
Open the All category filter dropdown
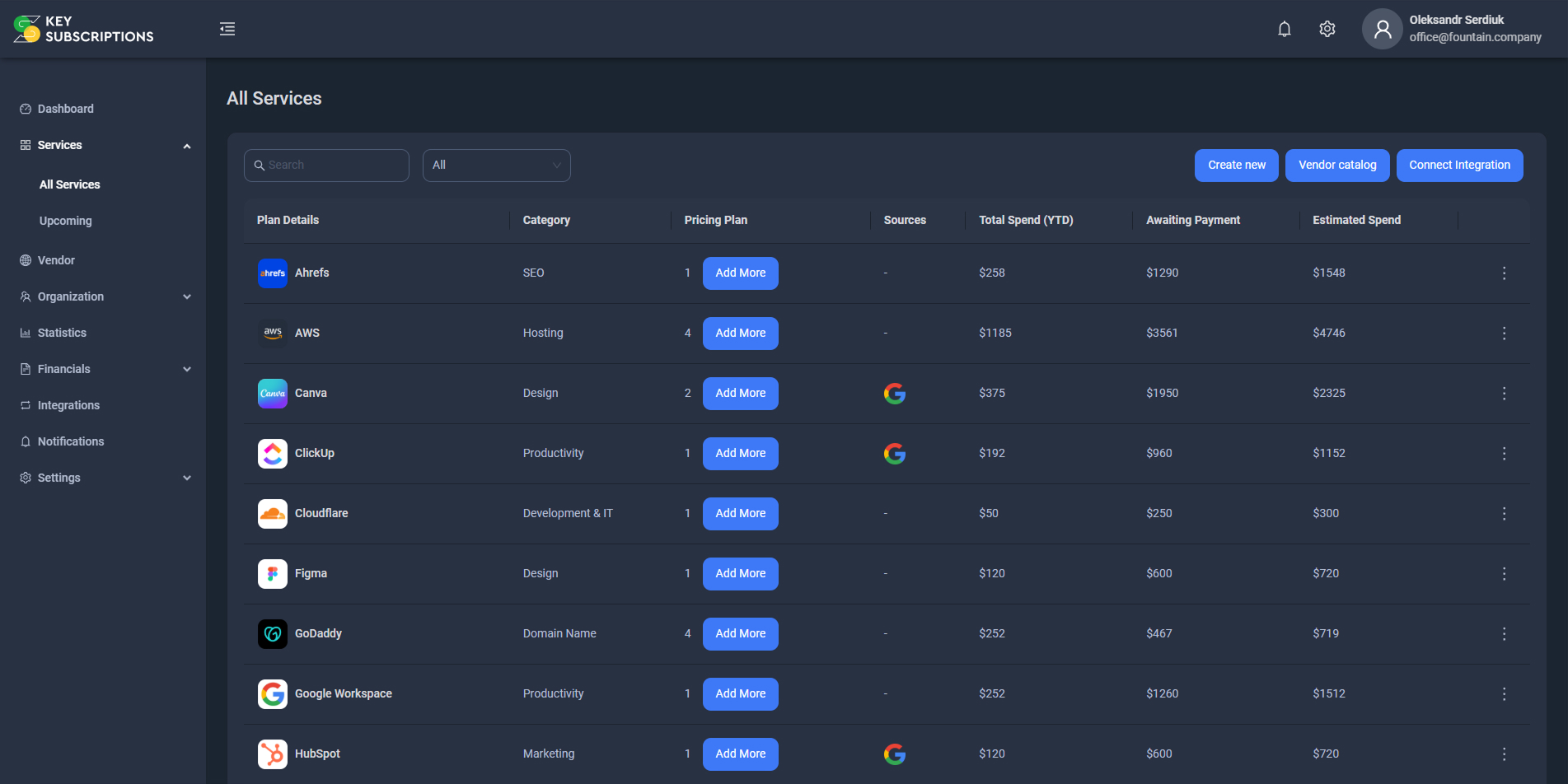(497, 166)
